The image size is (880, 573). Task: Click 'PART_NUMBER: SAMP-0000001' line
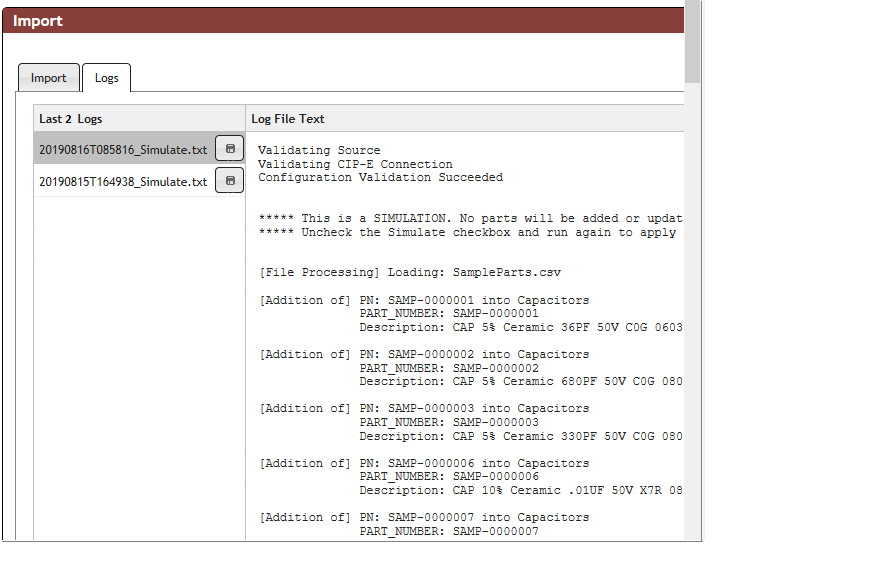(x=449, y=313)
